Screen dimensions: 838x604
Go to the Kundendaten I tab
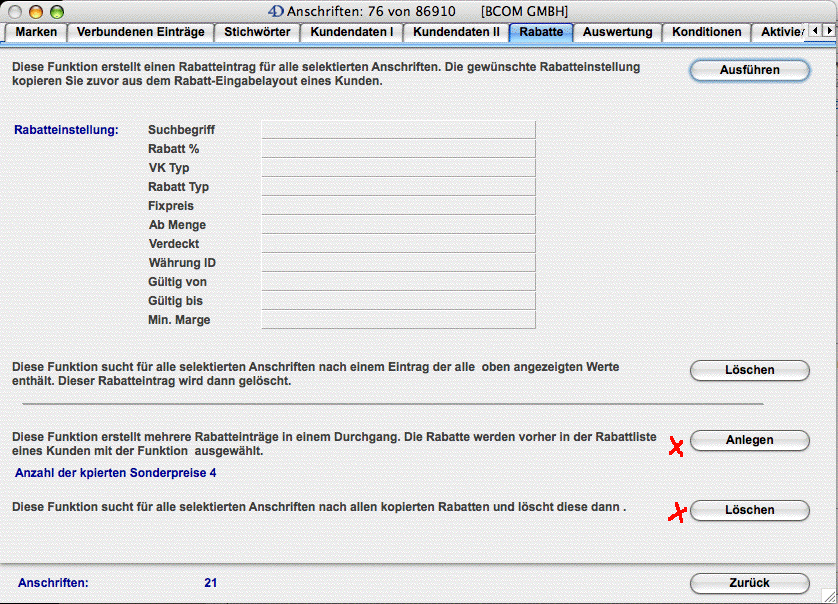click(x=352, y=32)
